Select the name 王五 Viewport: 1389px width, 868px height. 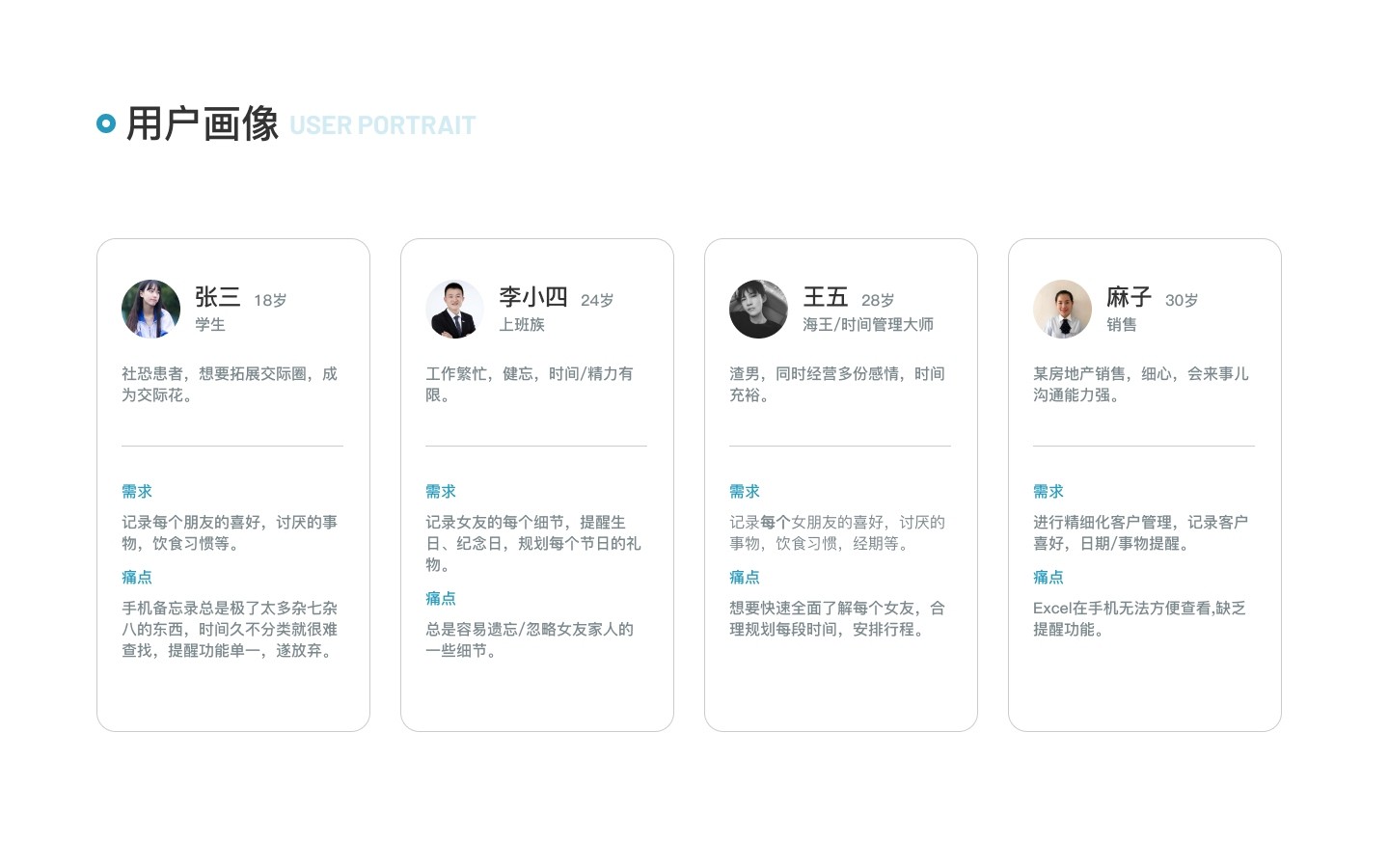coord(825,297)
